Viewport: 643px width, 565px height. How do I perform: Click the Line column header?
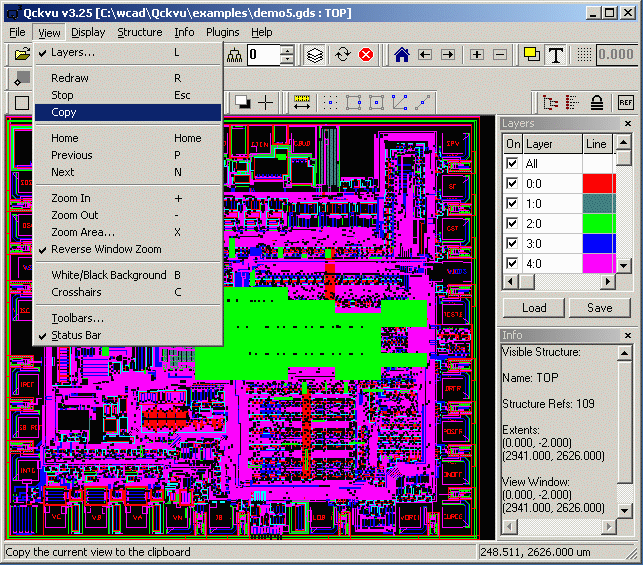pos(597,144)
